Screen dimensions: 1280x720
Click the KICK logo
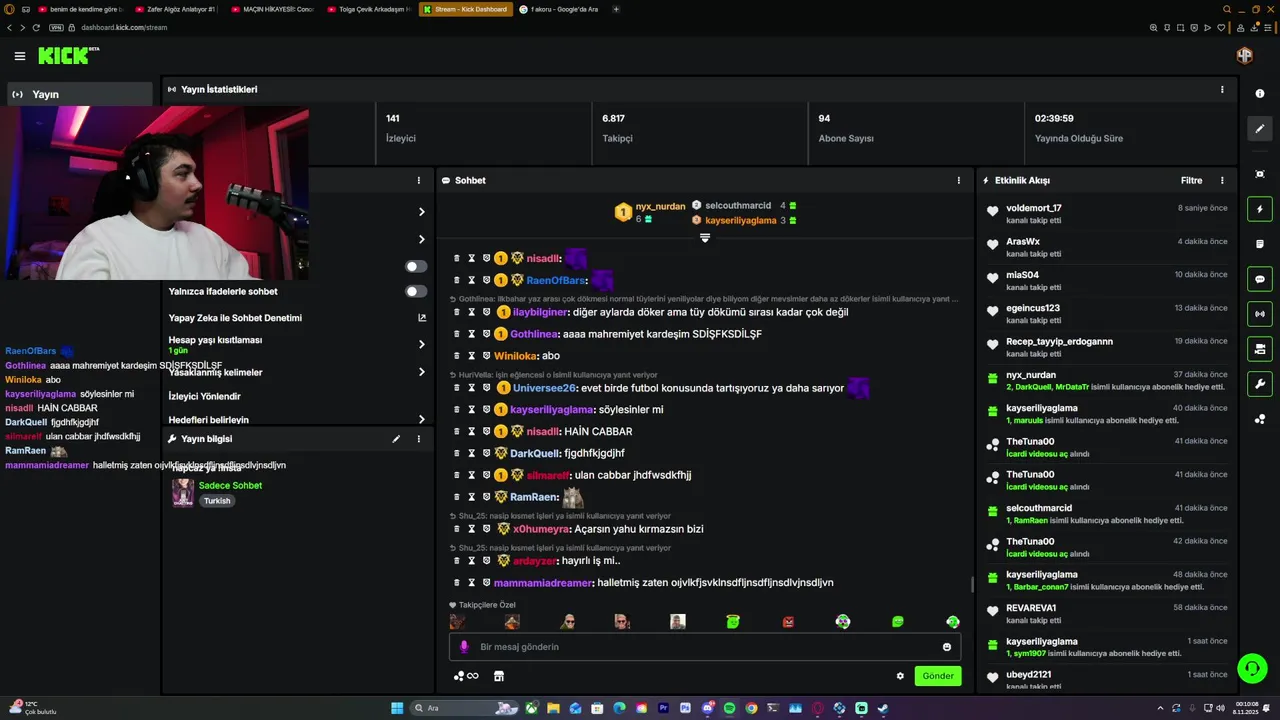69,56
